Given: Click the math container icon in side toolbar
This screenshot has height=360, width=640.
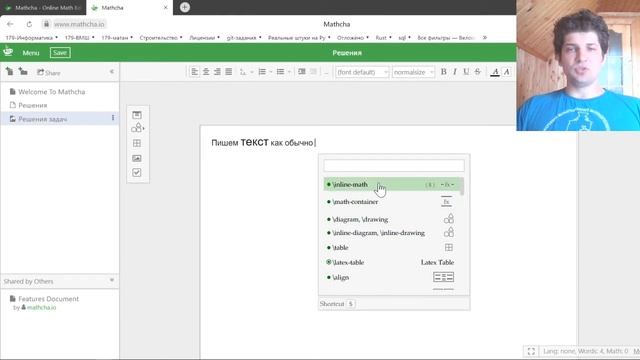Looking at the screenshot, I should pyautogui.click(x=137, y=115).
